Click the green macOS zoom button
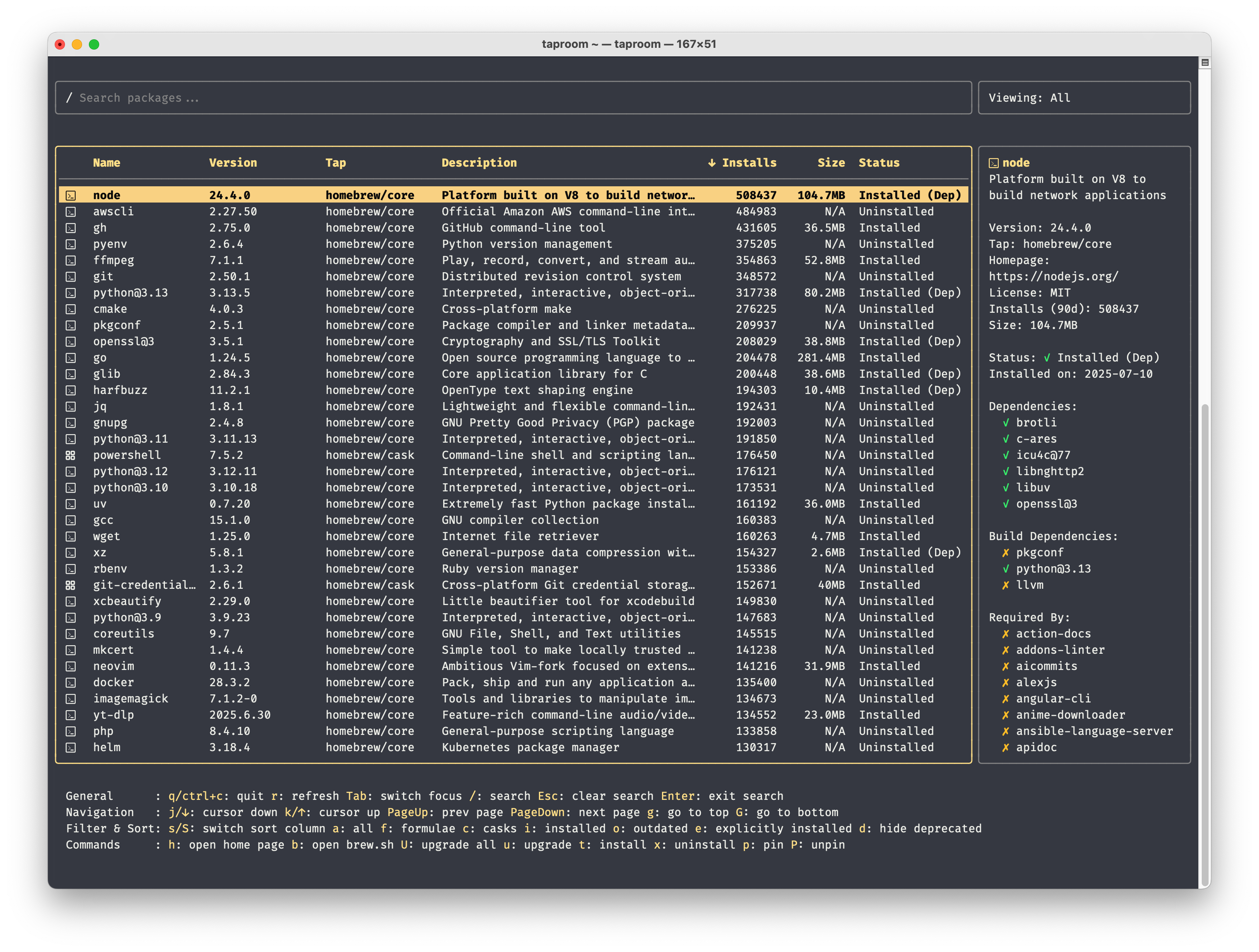The image size is (1259, 952). pos(94,44)
